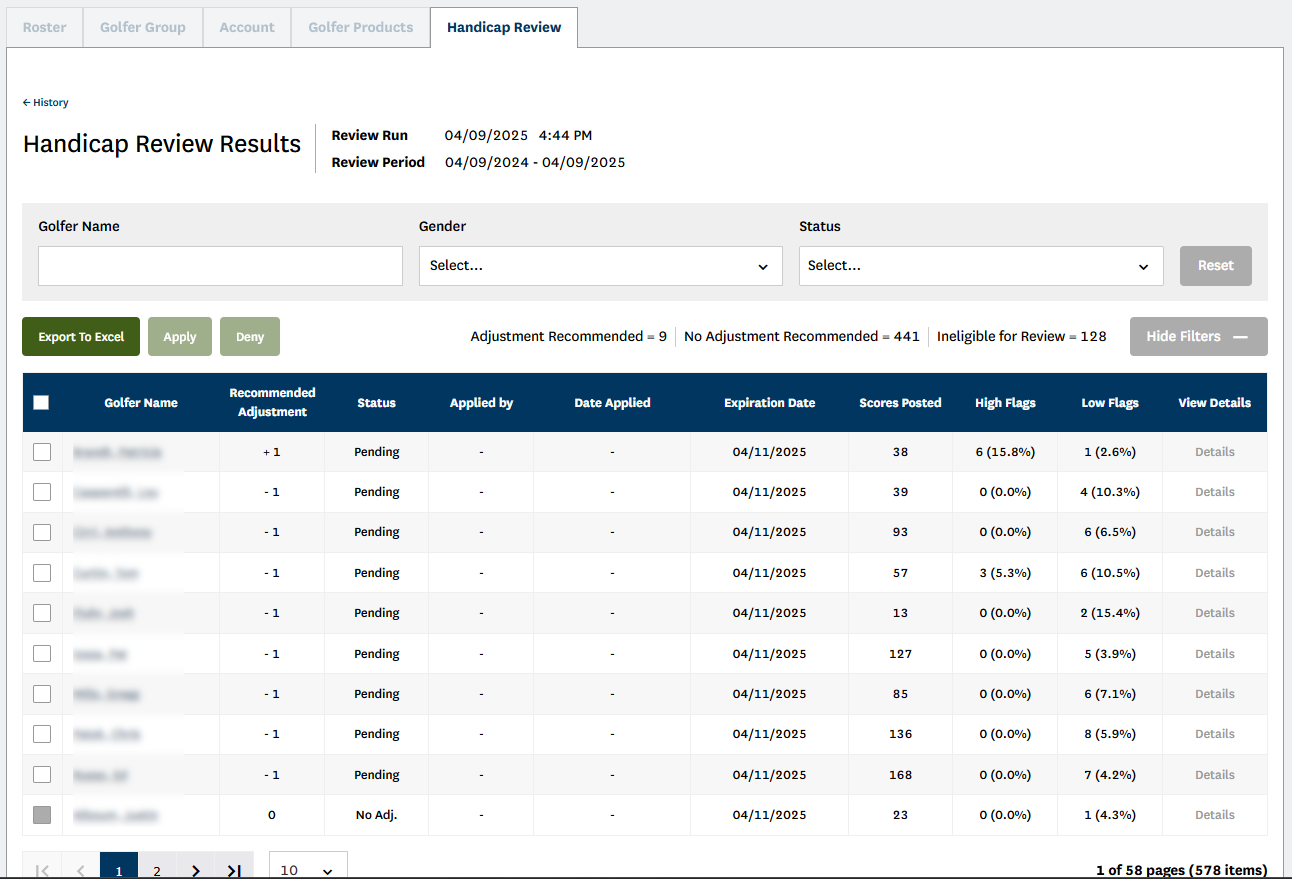The height and width of the screenshot is (879, 1292).
Task: Click the back arrow History link
Action: click(x=46, y=102)
